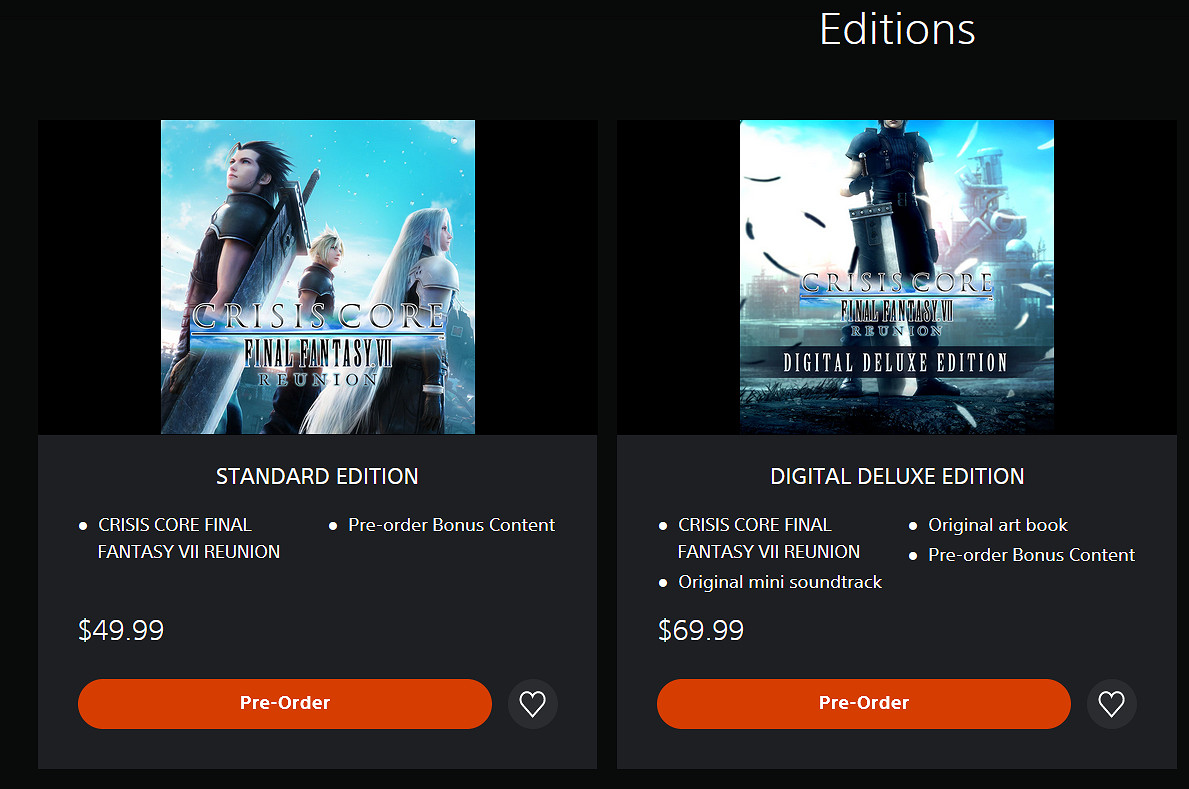Click Deluxe Edition's CRISIS CORE FINAL FANTASY item
Viewport: 1189px width, 789px height.
point(768,538)
